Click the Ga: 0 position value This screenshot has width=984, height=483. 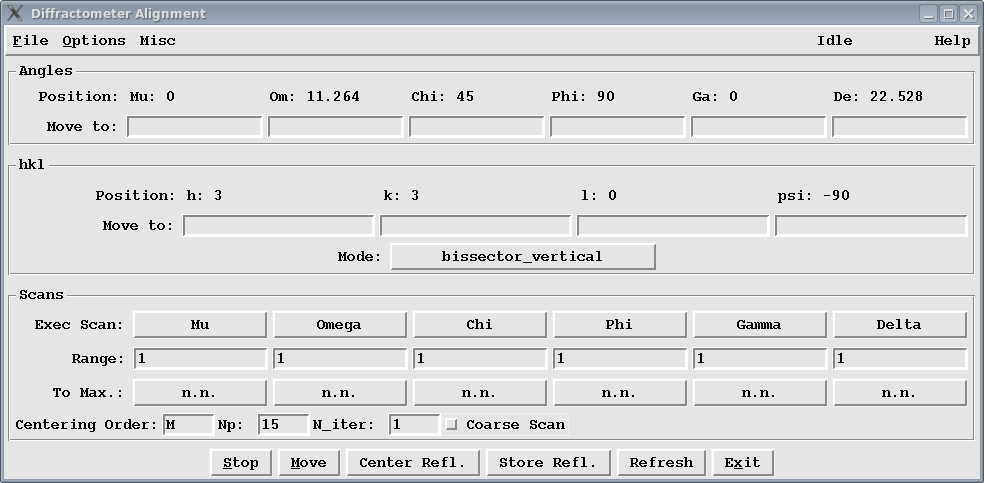pyautogui.click(x=715, y=97)
